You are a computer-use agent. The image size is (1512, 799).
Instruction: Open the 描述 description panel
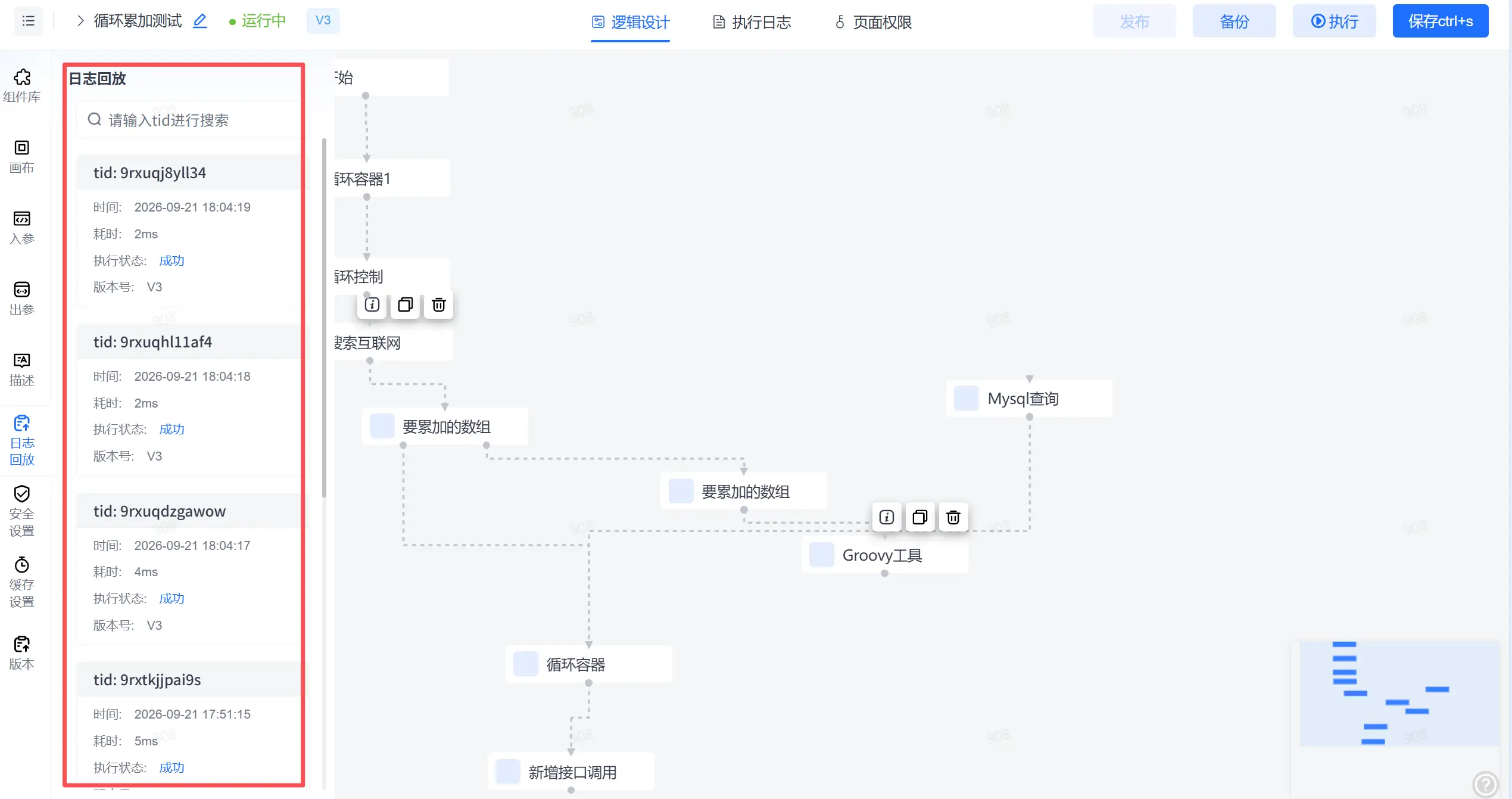point(22,369)
